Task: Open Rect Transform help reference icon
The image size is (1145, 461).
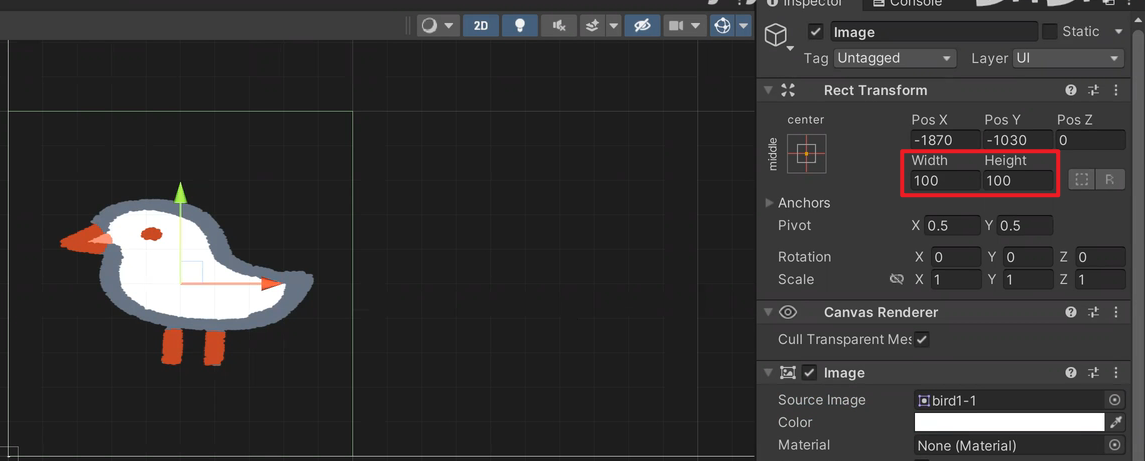Action: click(x=1071, y=91)
